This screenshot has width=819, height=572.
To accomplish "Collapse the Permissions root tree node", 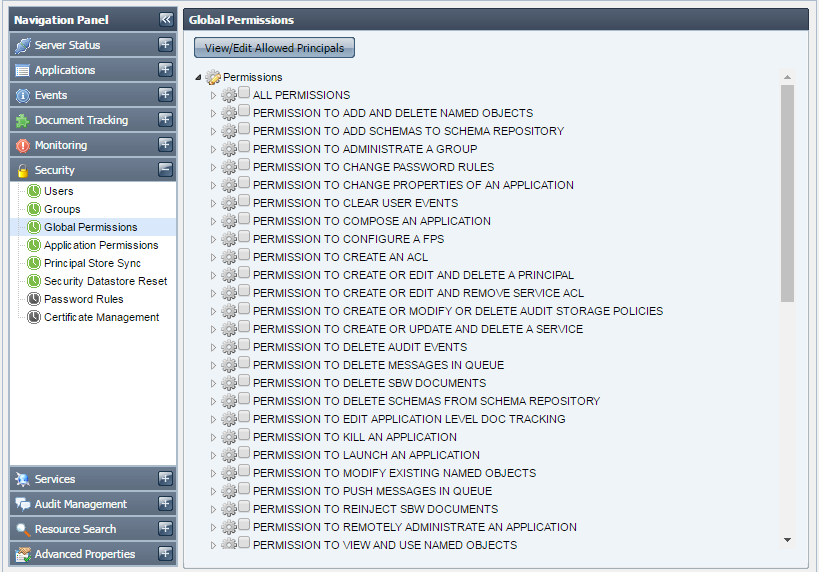I will tap(198, 77).
